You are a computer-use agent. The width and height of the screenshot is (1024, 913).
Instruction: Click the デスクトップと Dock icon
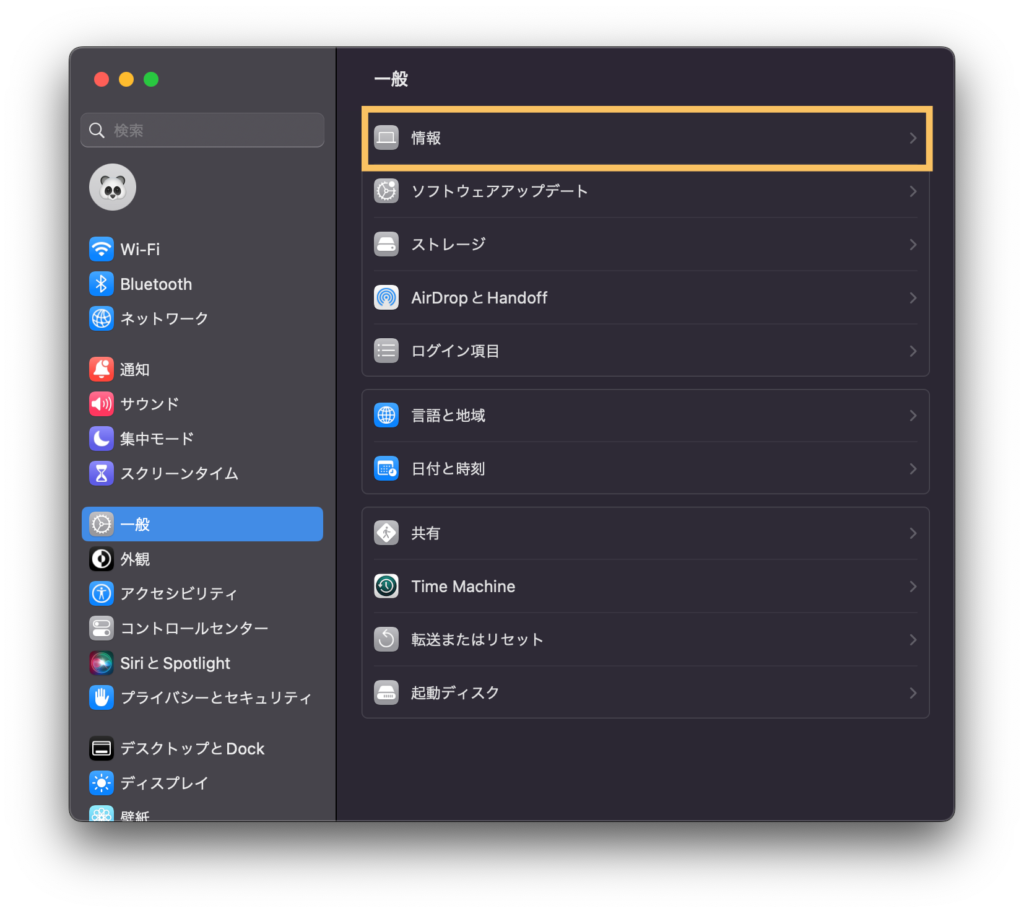101,748
